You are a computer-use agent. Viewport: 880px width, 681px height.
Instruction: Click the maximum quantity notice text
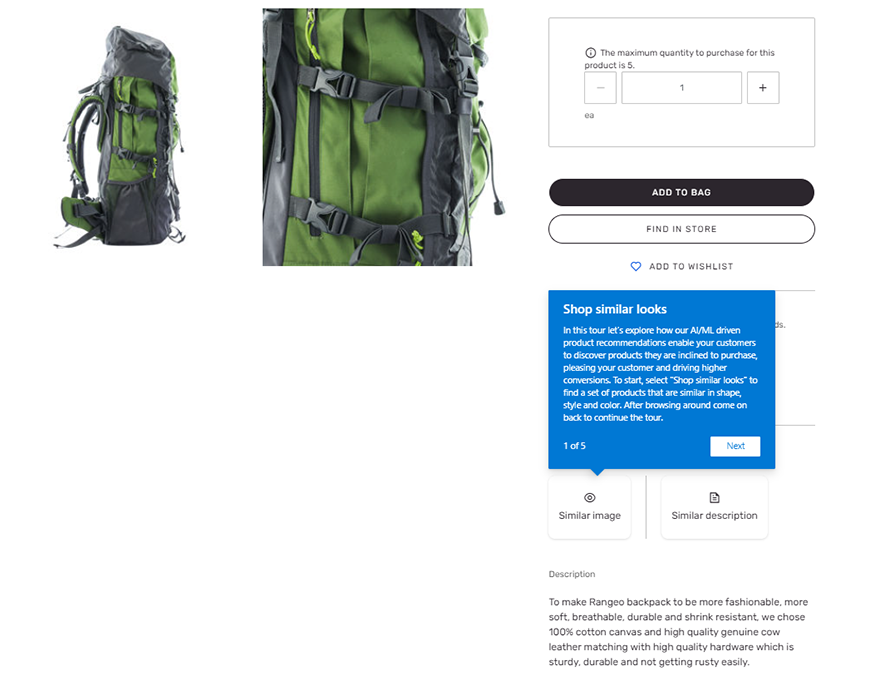coord(680,59)
